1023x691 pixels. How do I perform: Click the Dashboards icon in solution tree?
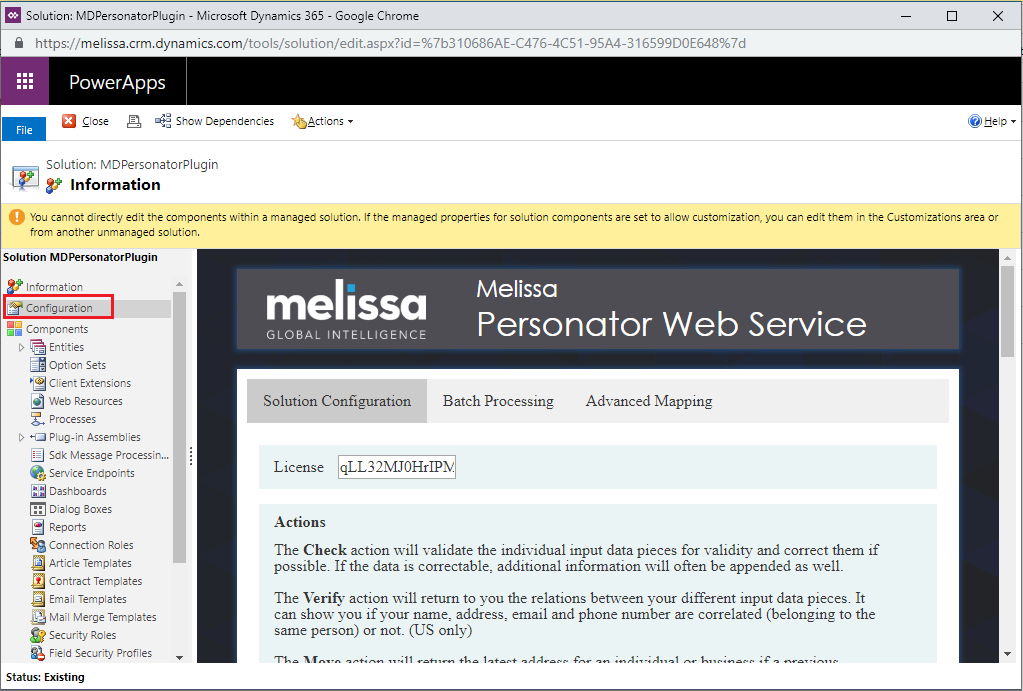coord(38,491)
